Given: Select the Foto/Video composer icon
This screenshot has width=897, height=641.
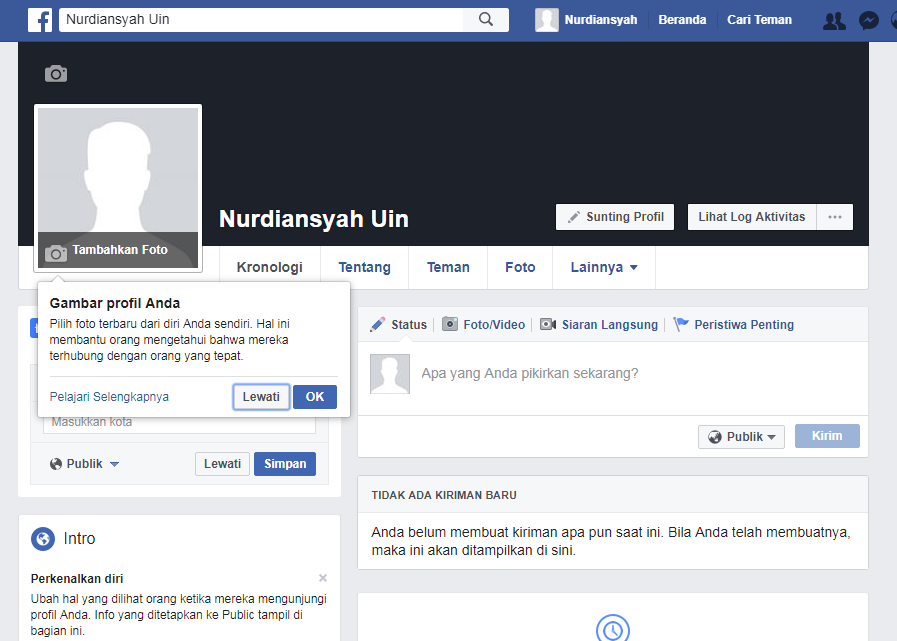Looking at the screenshot, I should coord(451,324).
